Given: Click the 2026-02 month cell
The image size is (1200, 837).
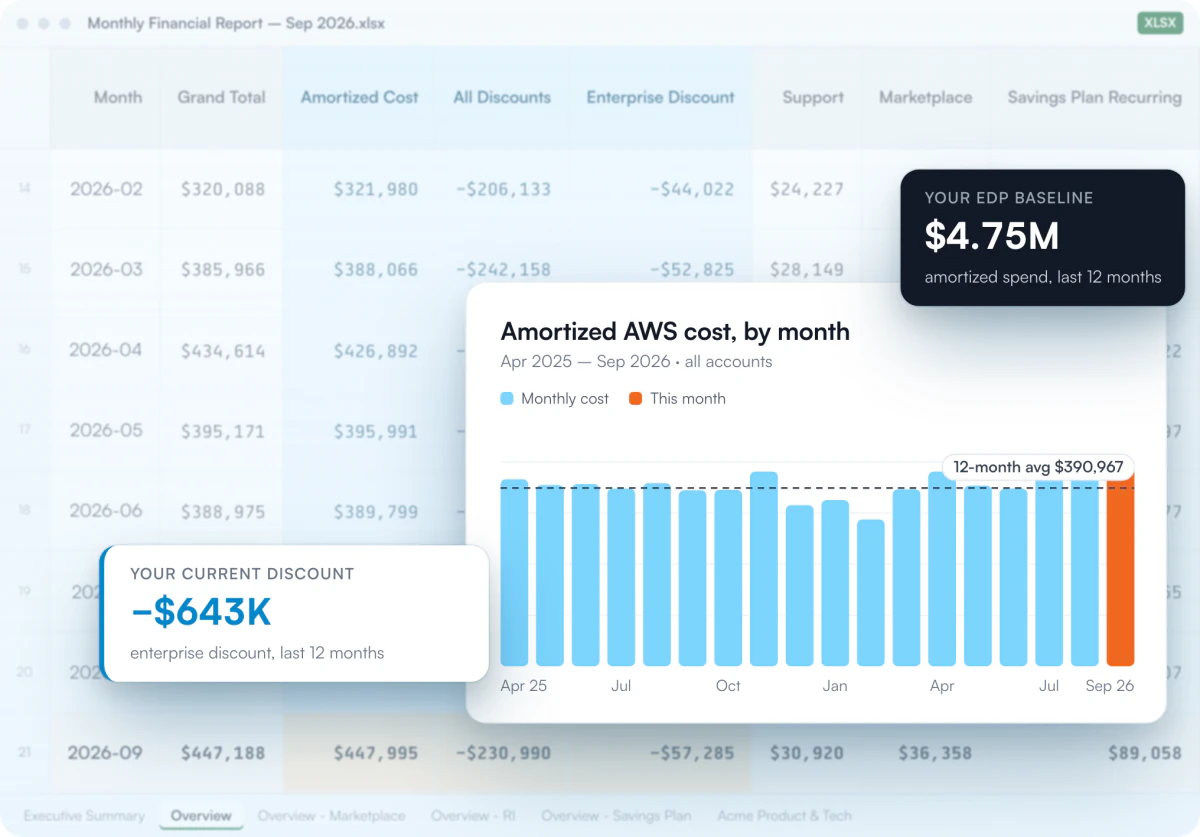Looking at the screenshot, I should 106,189.
